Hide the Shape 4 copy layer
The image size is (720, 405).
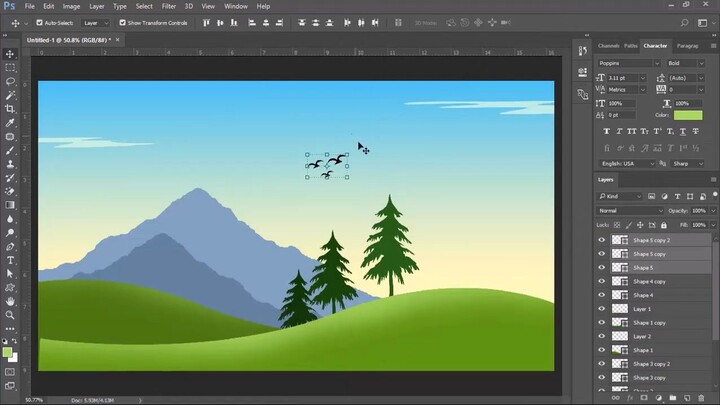tap(602, 281)
